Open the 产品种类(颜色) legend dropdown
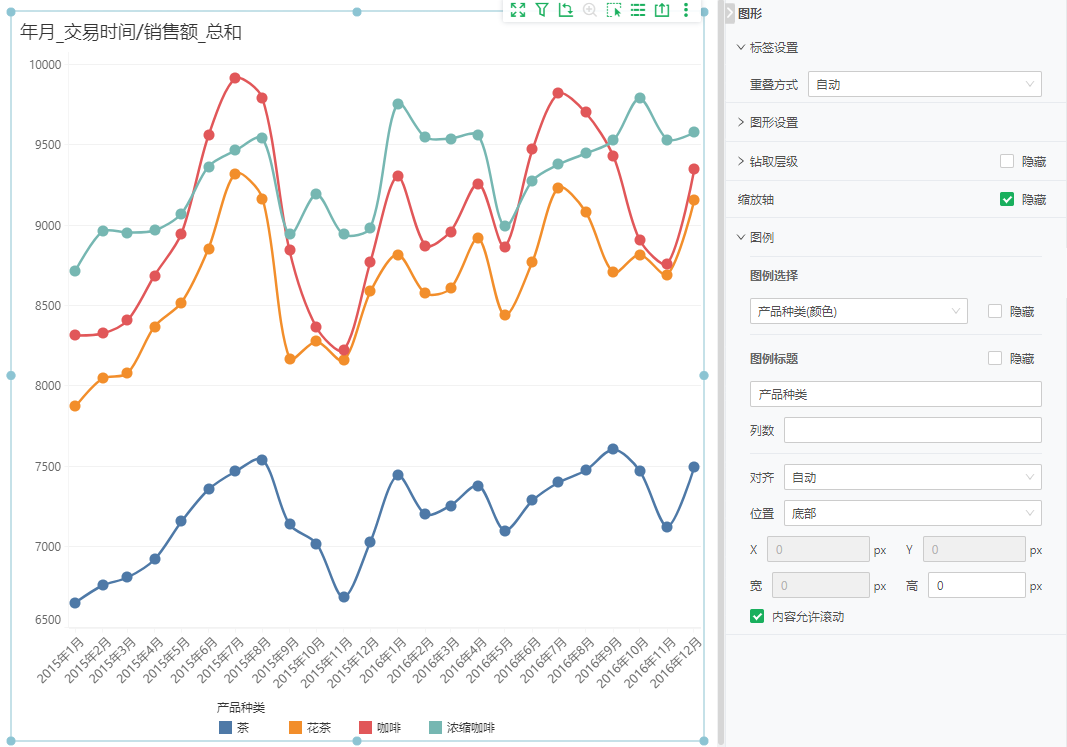 tap(859, 312)
